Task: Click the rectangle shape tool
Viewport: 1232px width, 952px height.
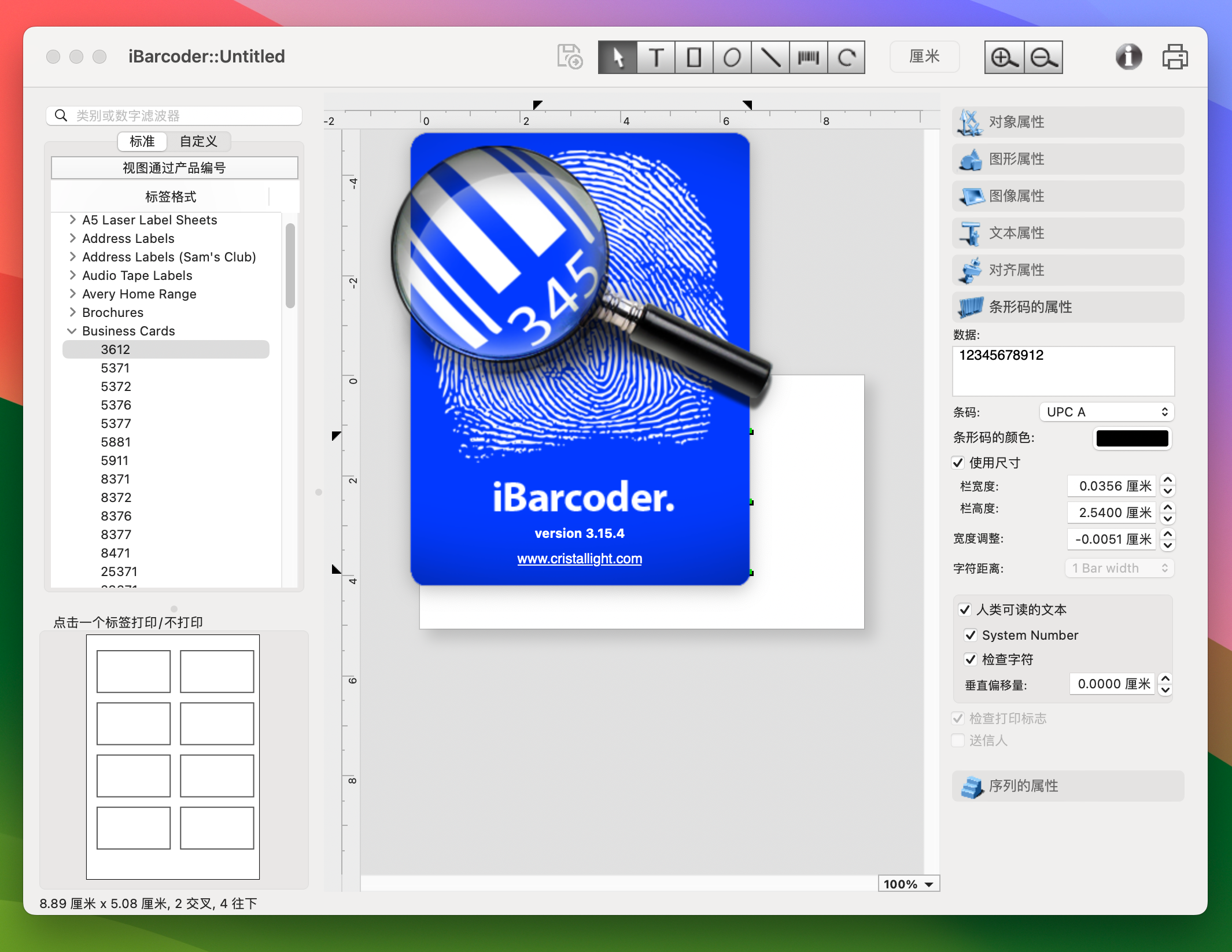Action: point(692,57)
